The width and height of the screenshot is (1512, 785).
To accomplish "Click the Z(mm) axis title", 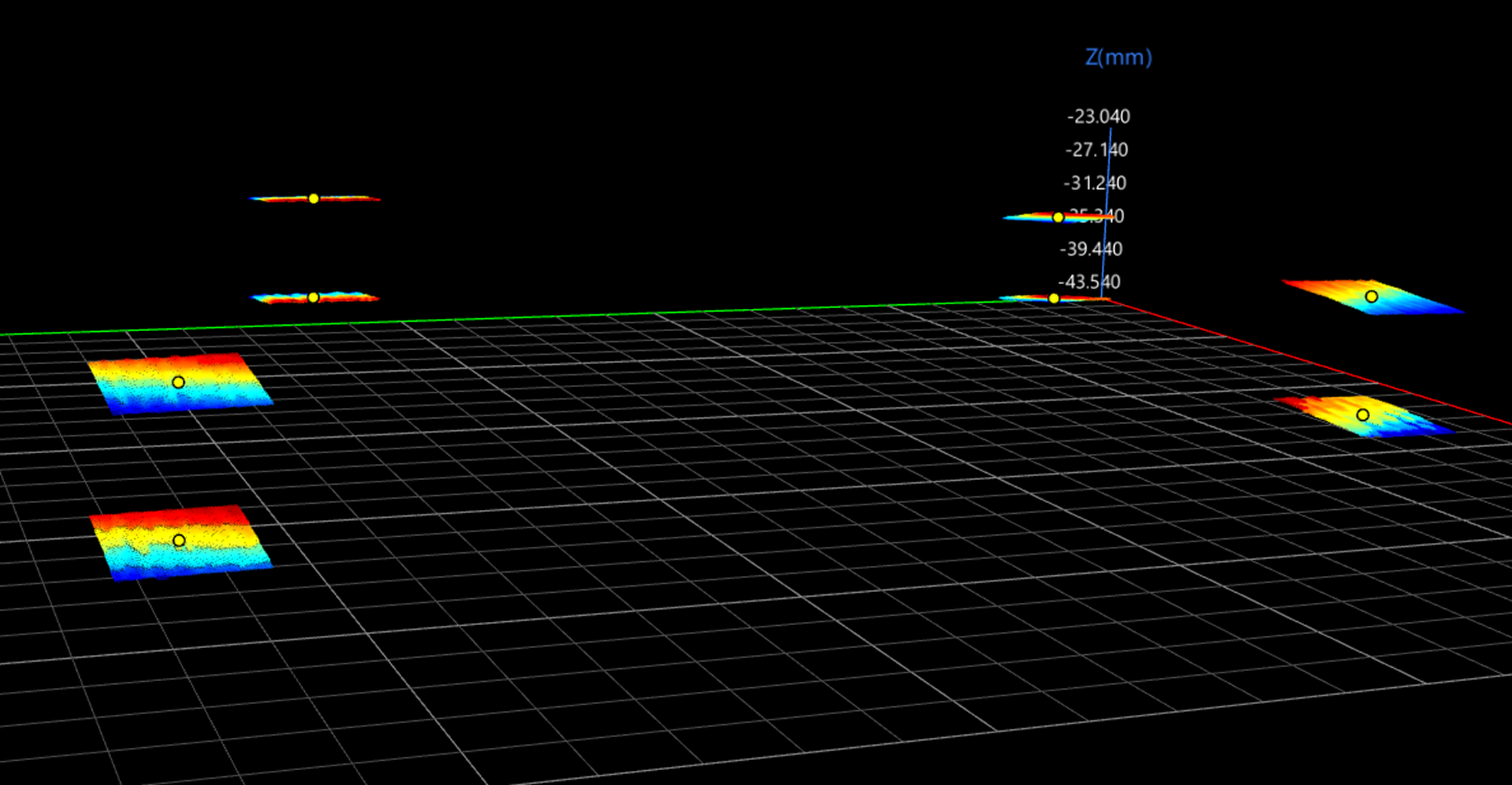I will pos(1118,57).
